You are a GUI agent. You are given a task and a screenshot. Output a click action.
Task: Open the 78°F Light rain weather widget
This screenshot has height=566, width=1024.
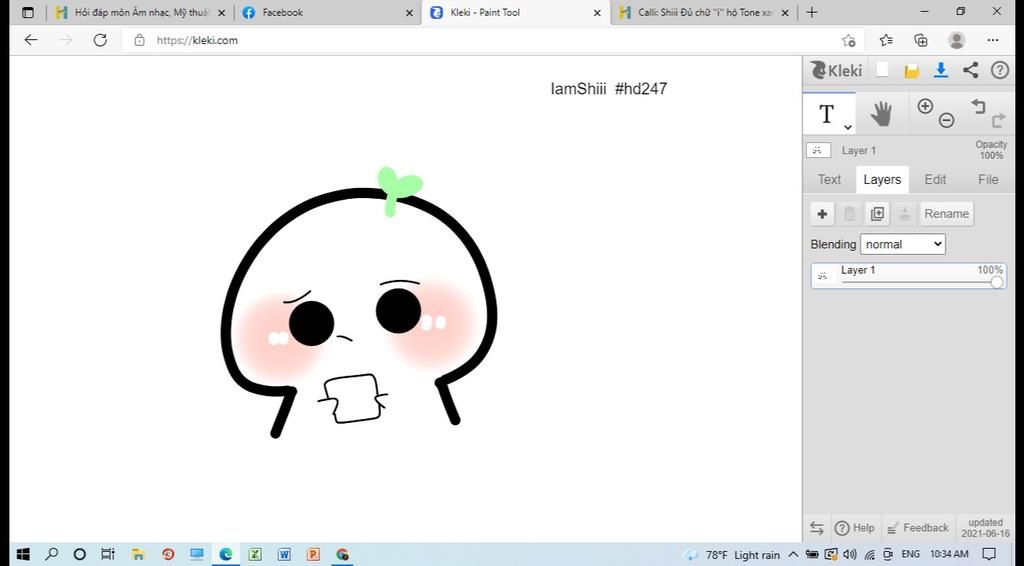point(731,555)
